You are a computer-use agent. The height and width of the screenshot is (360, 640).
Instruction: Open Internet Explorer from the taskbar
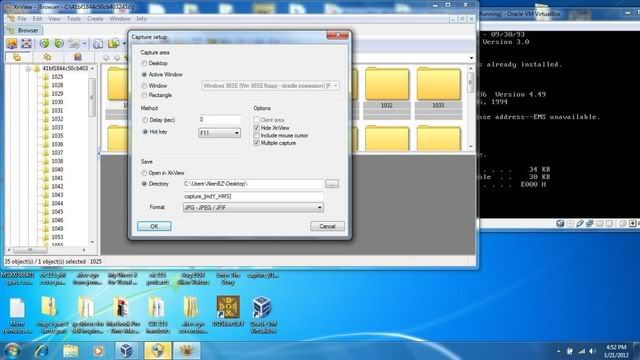click(x=42, y=351)
